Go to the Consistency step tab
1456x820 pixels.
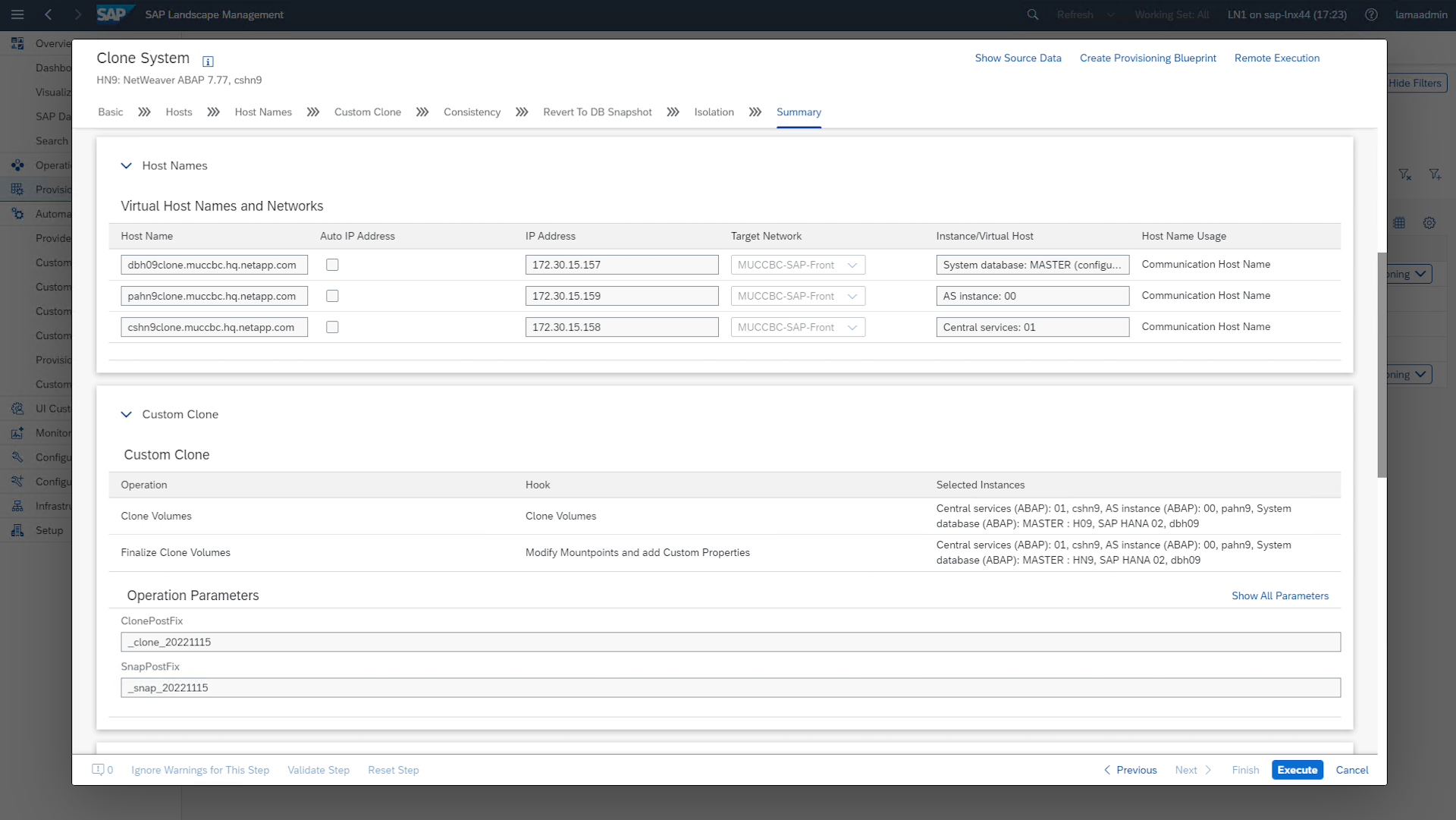[472, 112]
